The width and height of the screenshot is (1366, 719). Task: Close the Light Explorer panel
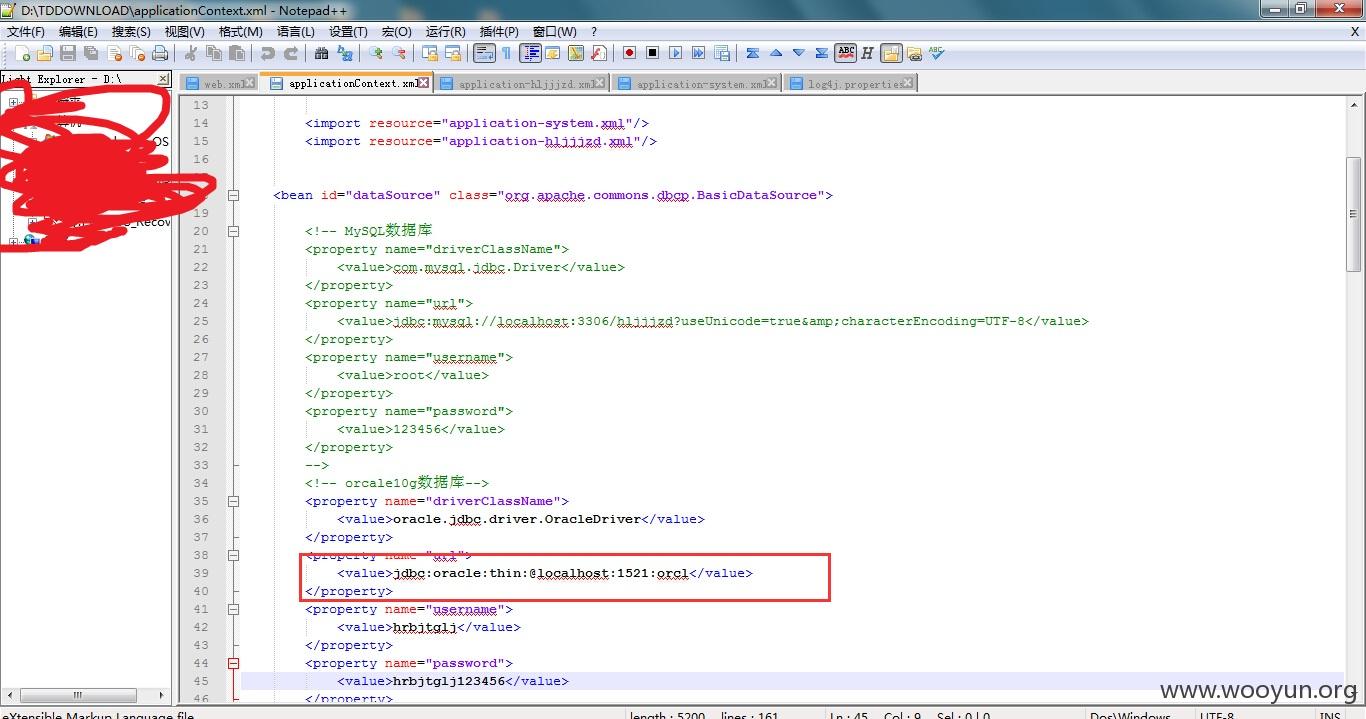163,78
